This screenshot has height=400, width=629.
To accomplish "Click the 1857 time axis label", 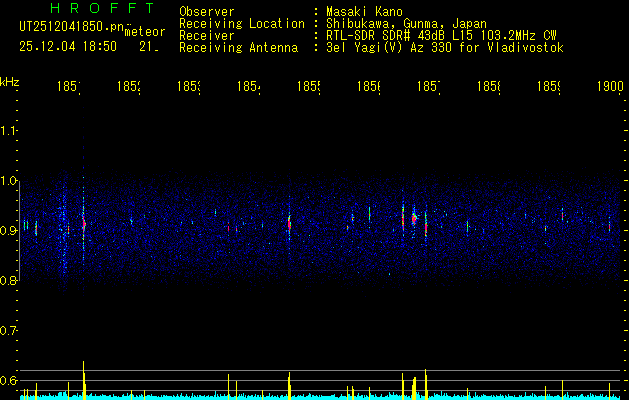I will pyautogui.click(x=429, y=86).
